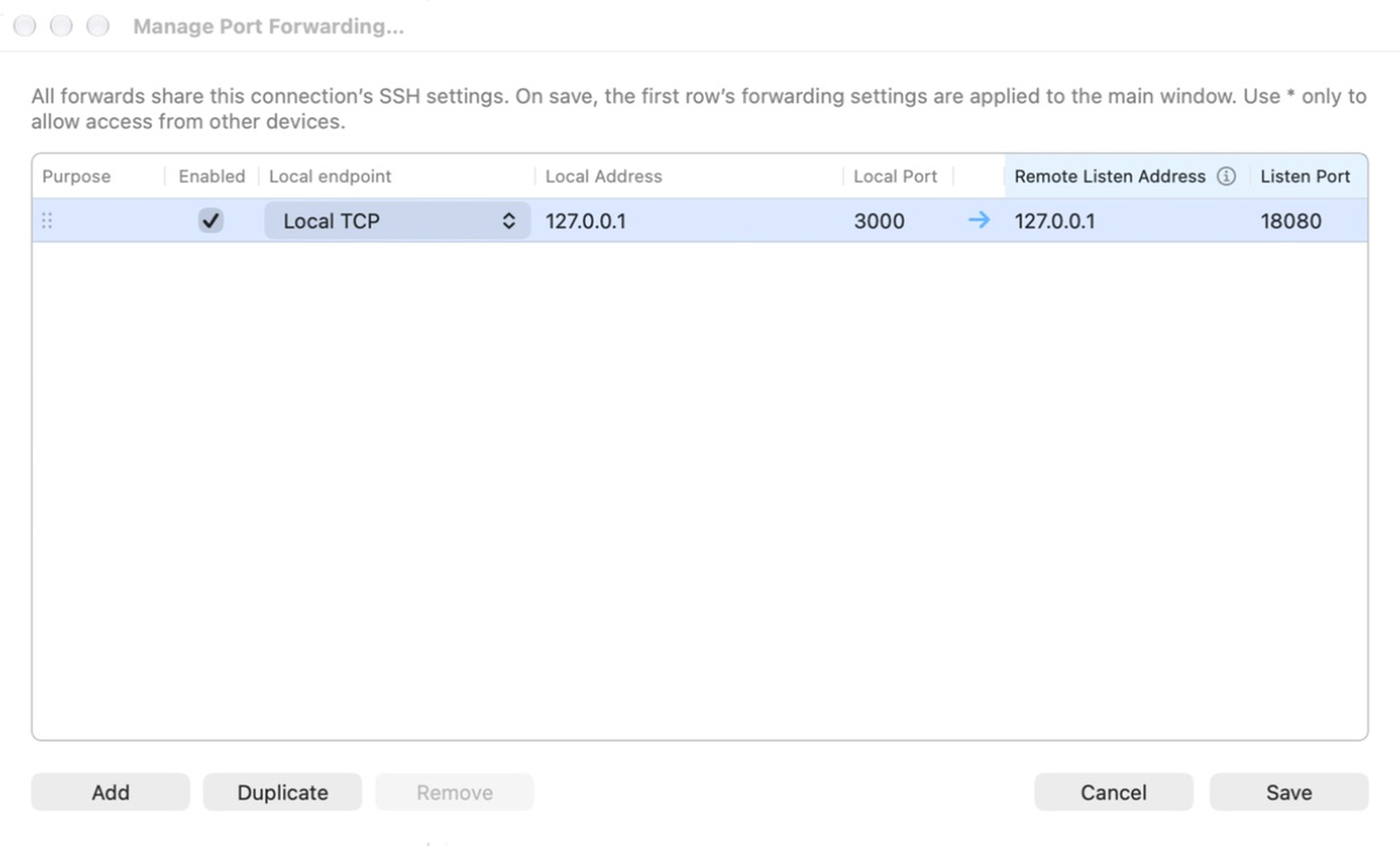Screen dimensions: 1400x846
Task: Click the blue forwarding arrow in the row
Action: tap(978, 220)
